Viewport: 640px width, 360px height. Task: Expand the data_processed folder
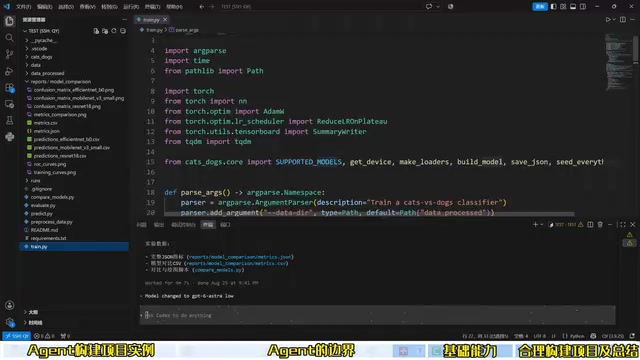pos(27,73)
